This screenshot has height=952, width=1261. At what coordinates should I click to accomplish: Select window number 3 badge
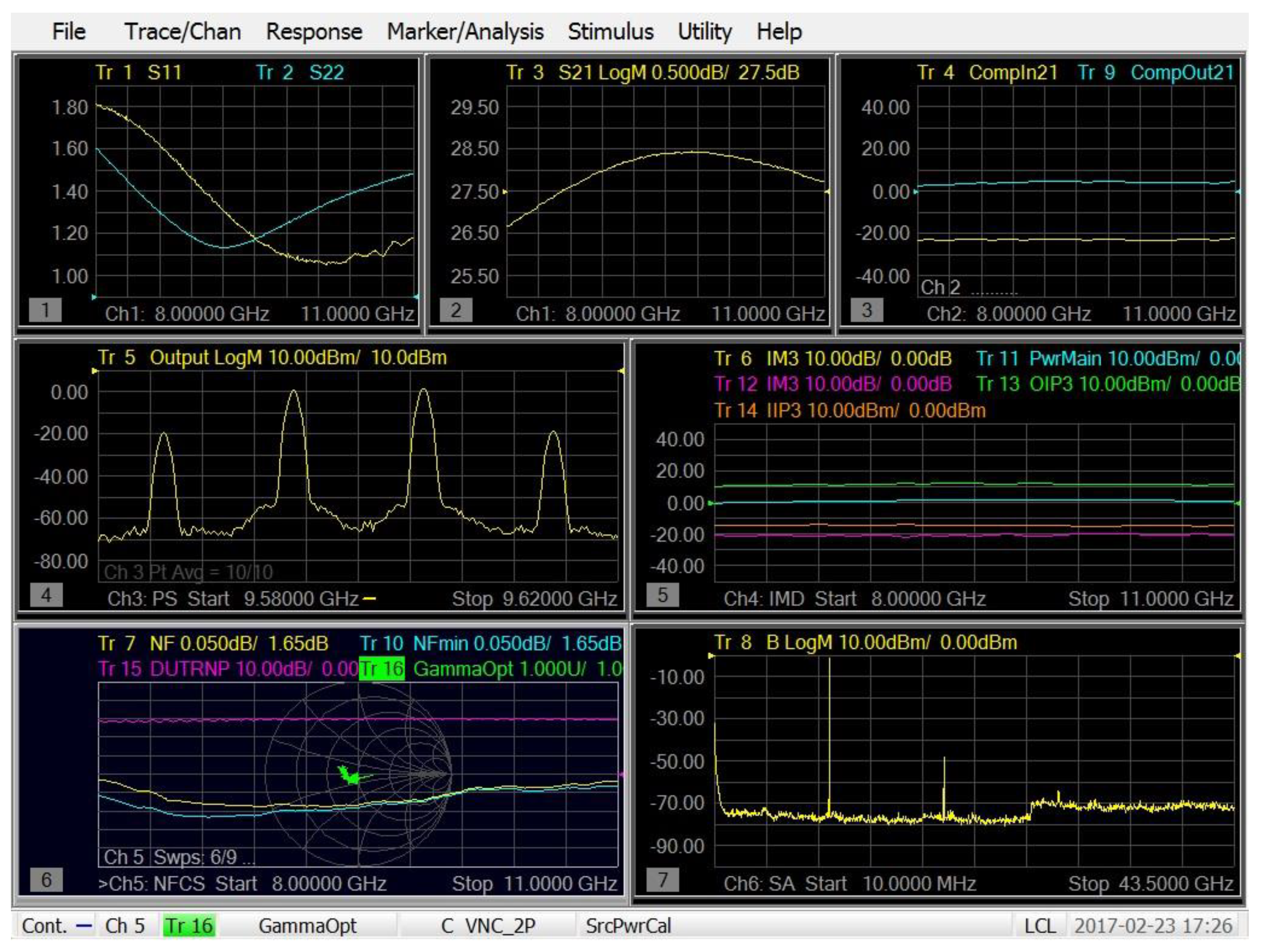tap(867, 310)
